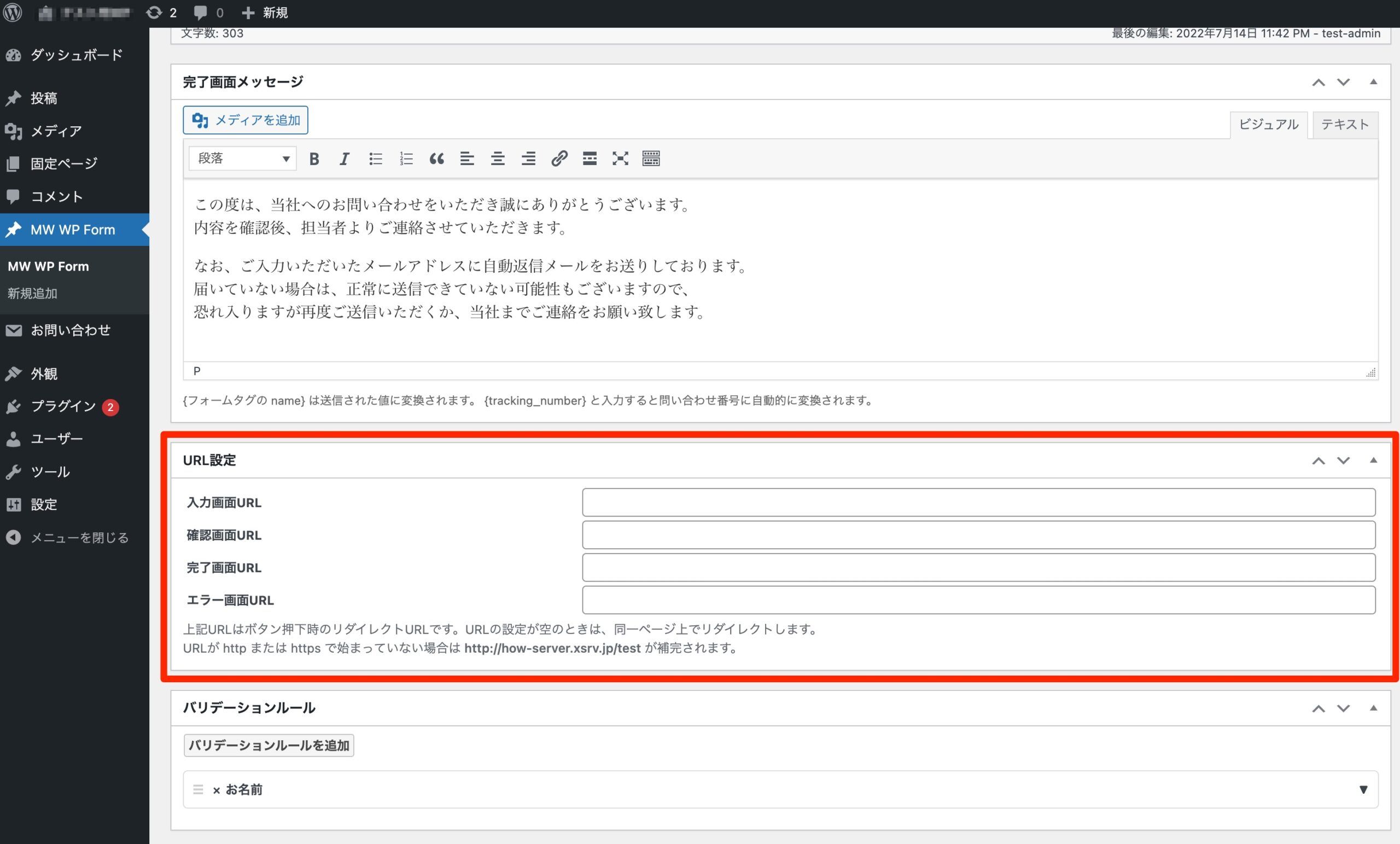Collapse the 完了画面メッセージ panel
The width and height of the screenshot is (1400, 844).
pos(1374,81)
